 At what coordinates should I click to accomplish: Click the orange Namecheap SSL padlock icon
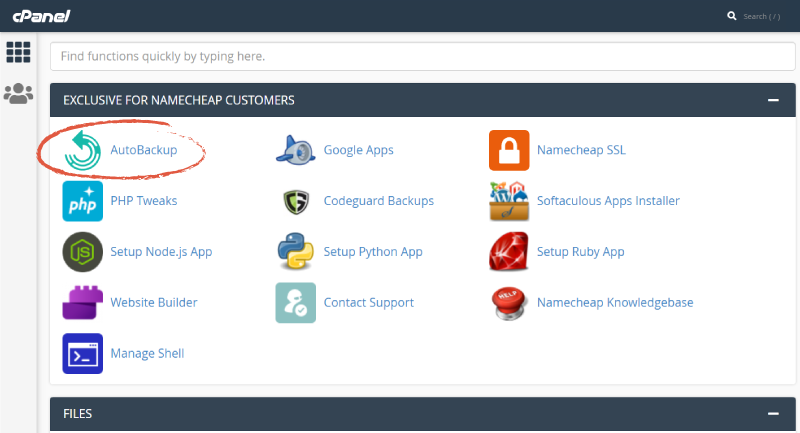(509, 150)
